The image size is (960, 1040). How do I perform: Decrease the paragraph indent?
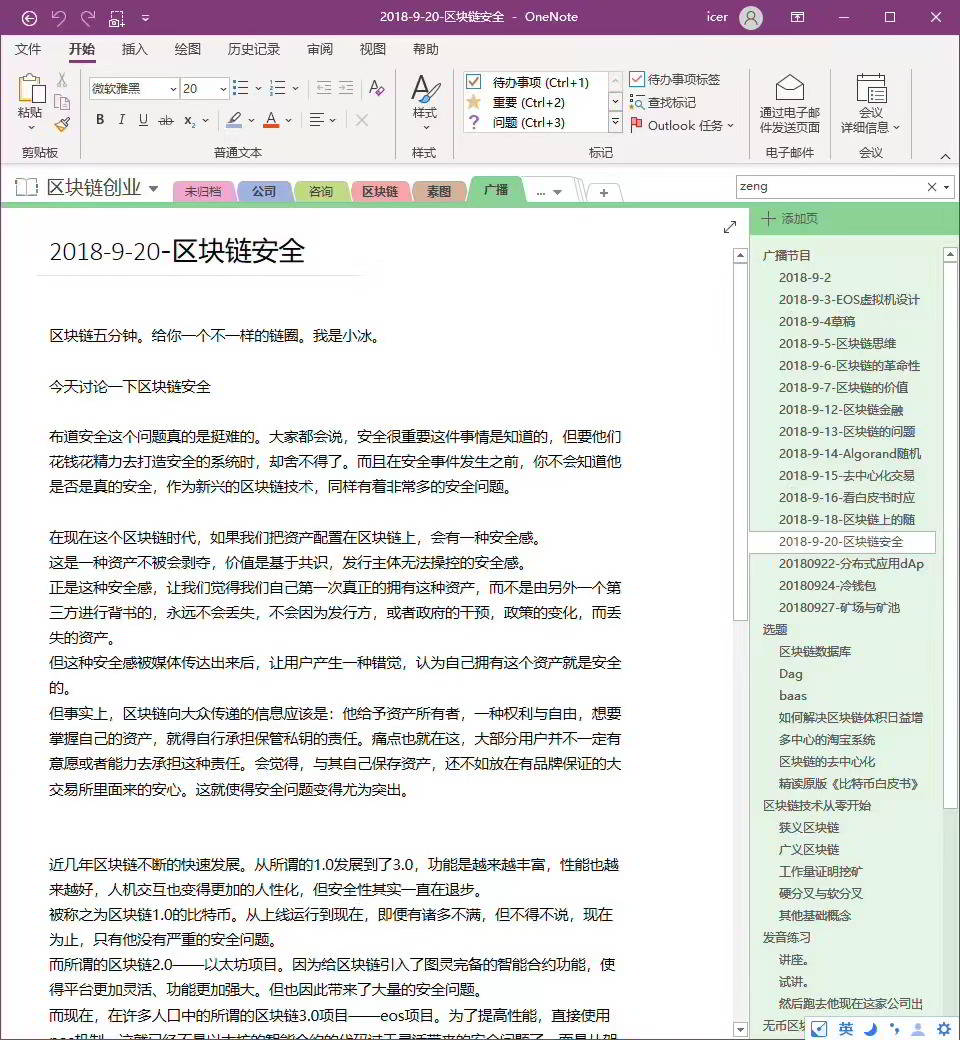coord(324,88)
